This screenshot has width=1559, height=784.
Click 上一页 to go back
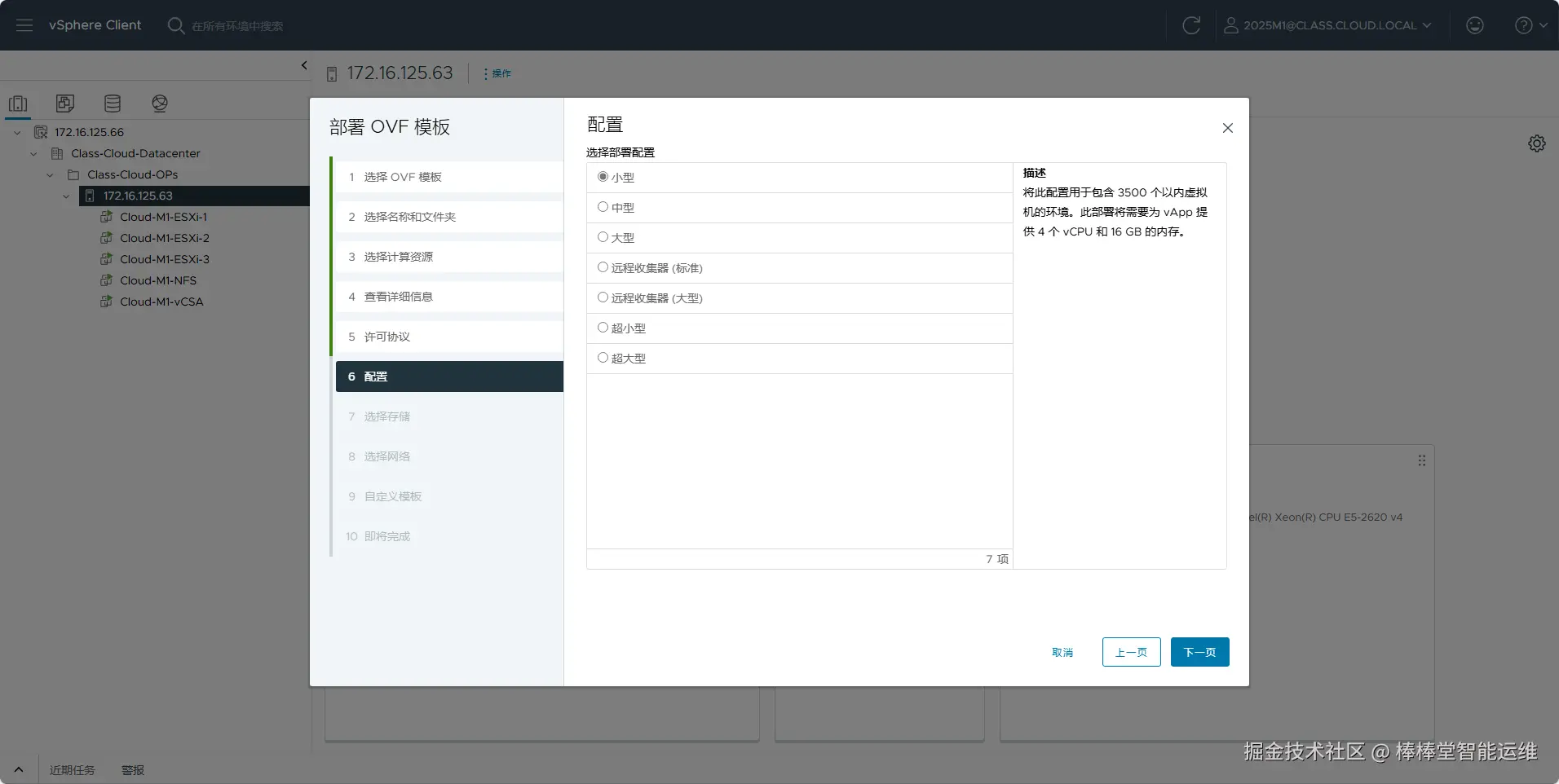pyautogui.click(x=1132, y=652)
